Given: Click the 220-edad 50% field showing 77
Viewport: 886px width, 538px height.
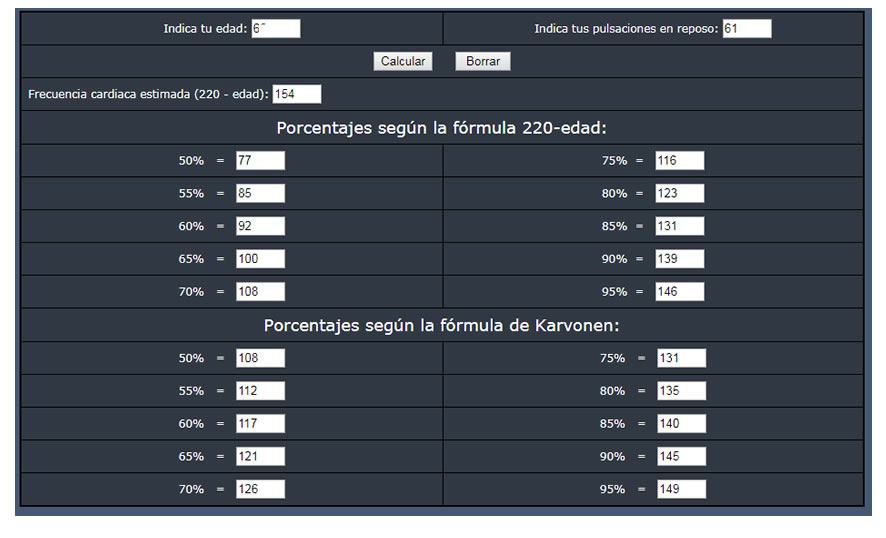Looking at the screenshot, I should 260,161.
